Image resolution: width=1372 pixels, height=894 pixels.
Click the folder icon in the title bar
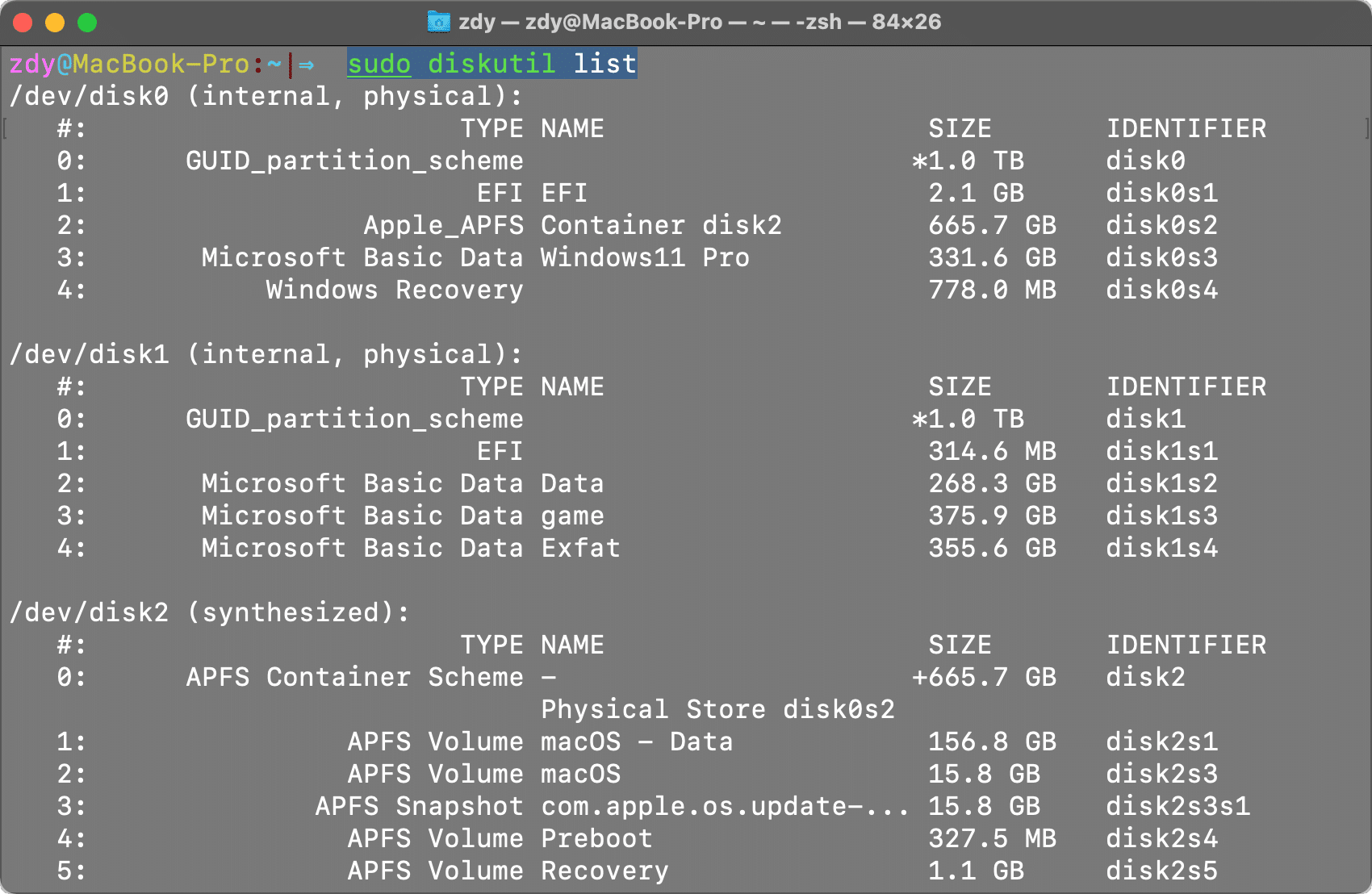click(438, 22)
